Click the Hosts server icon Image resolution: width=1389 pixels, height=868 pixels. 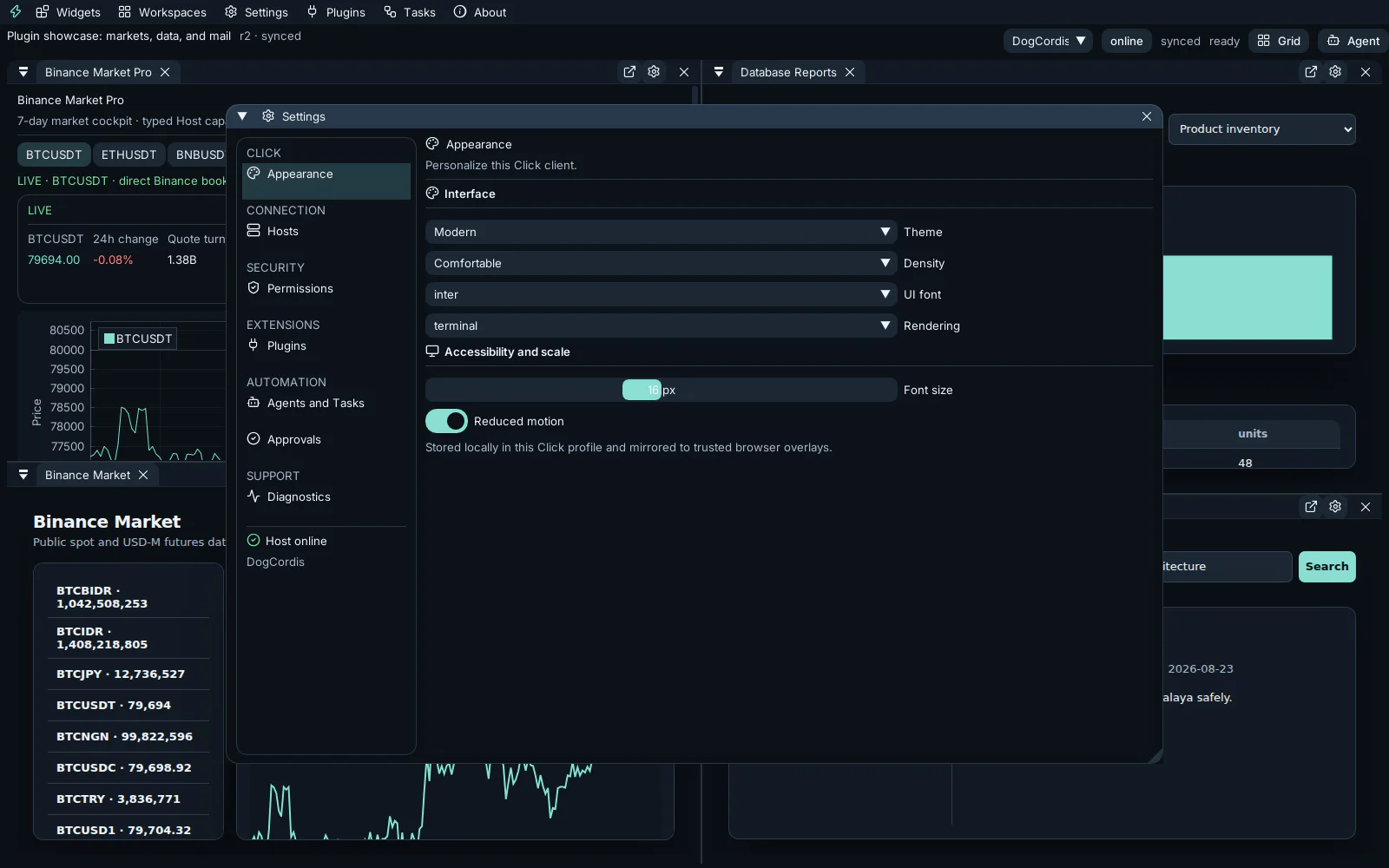point(253,231)
